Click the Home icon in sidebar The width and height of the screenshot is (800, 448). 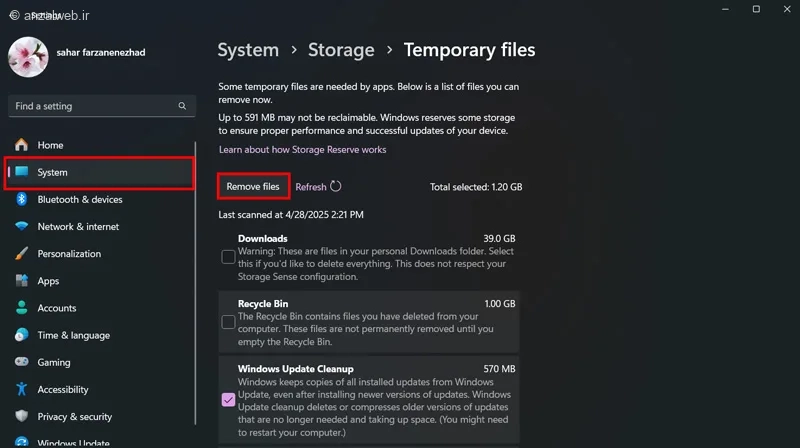(22, 145)
